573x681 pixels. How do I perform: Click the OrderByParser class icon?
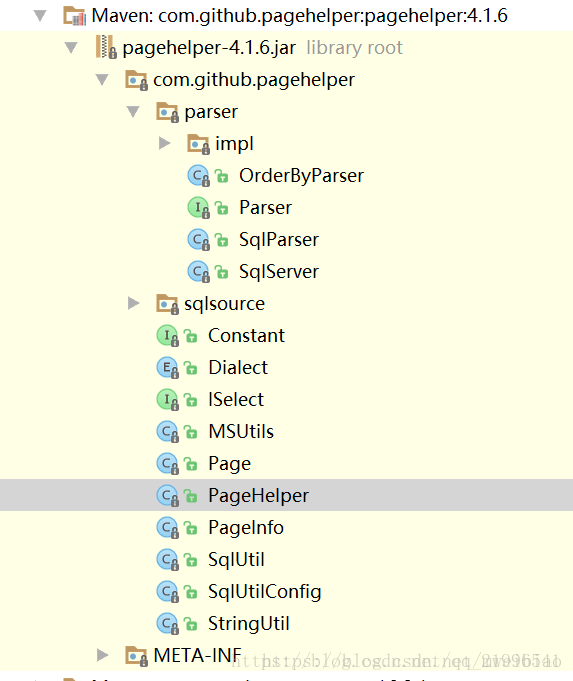click(199, 176)
